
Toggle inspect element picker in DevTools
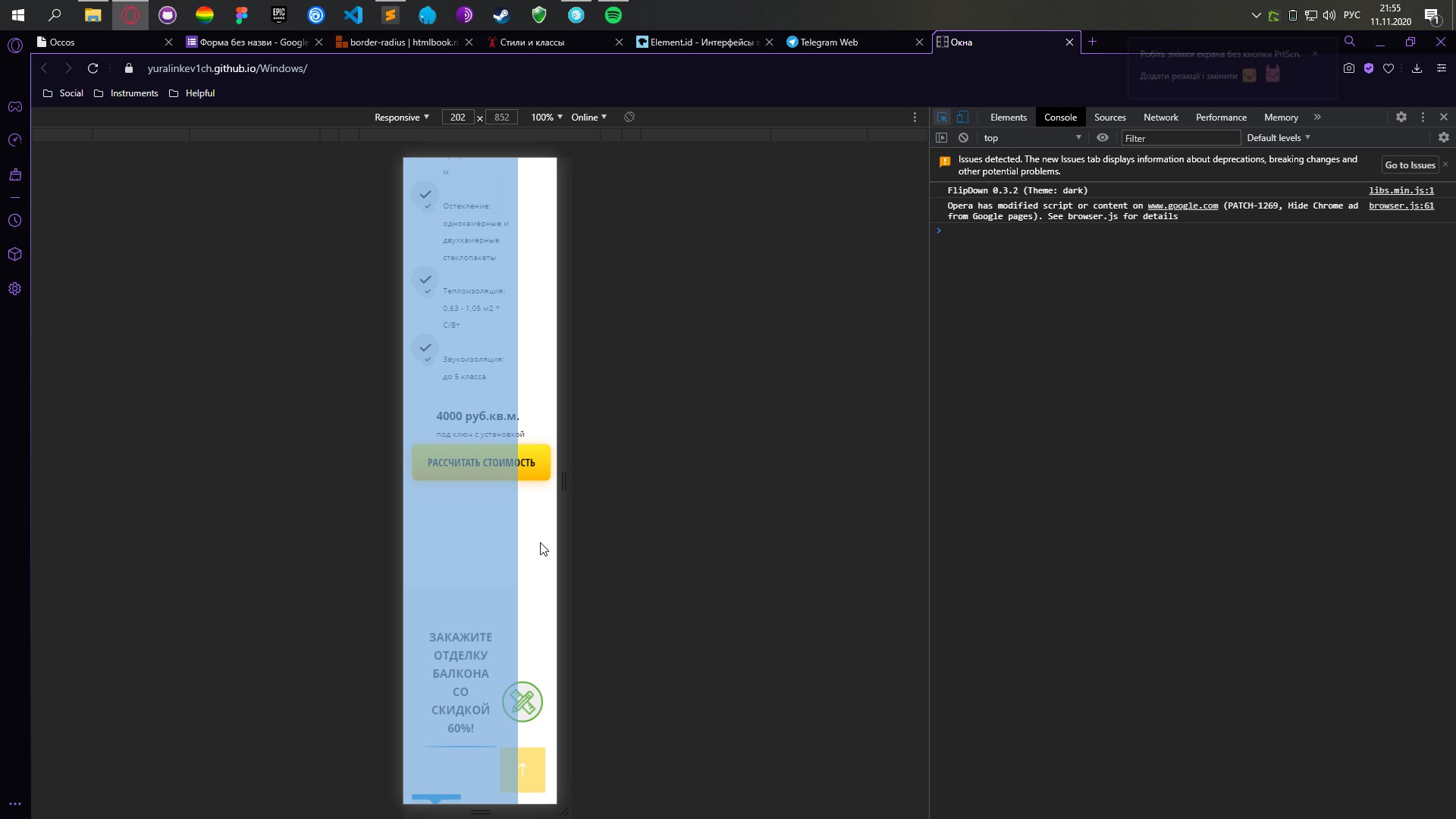point(942,117)
